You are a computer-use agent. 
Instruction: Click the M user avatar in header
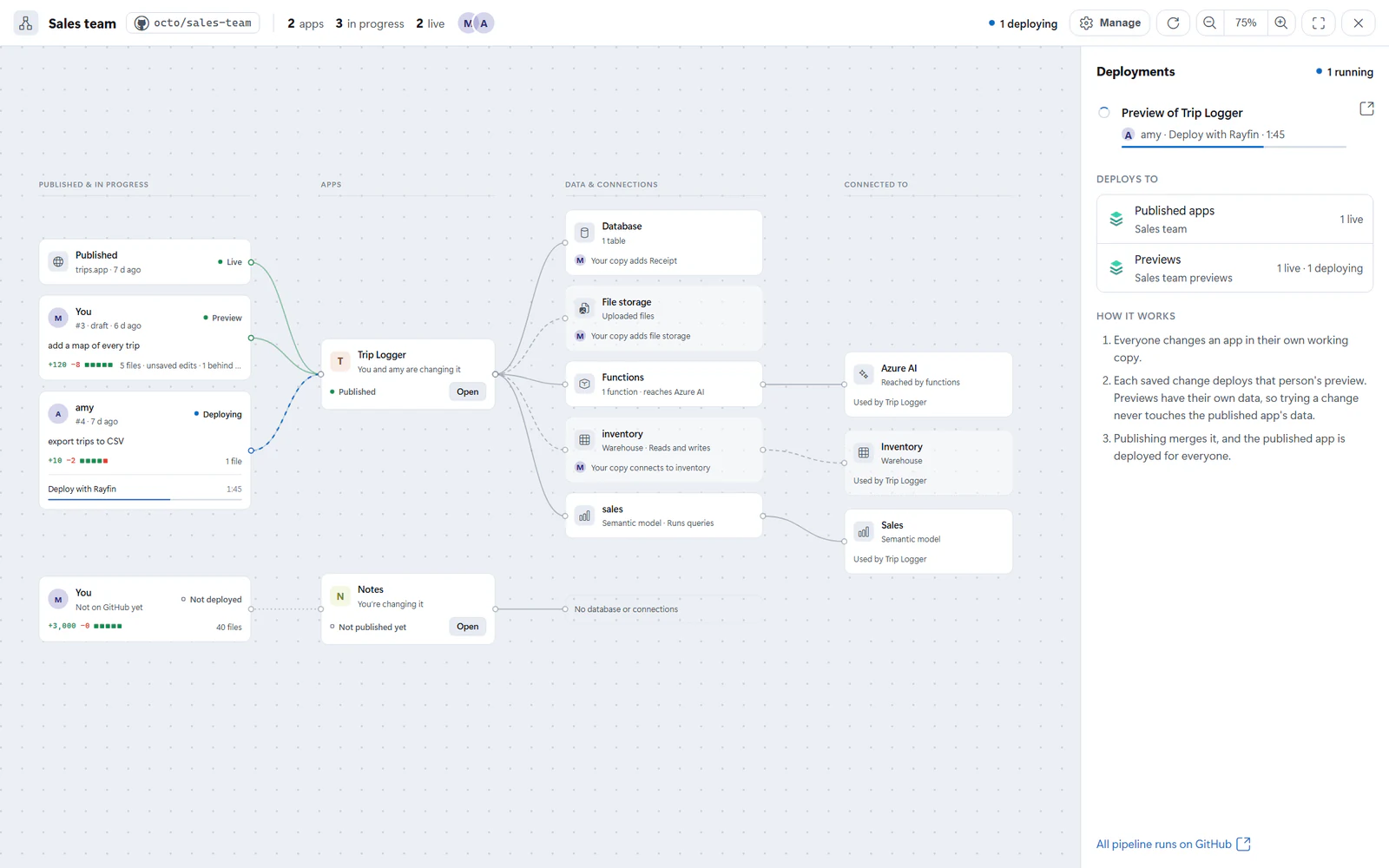click(468, 23)
